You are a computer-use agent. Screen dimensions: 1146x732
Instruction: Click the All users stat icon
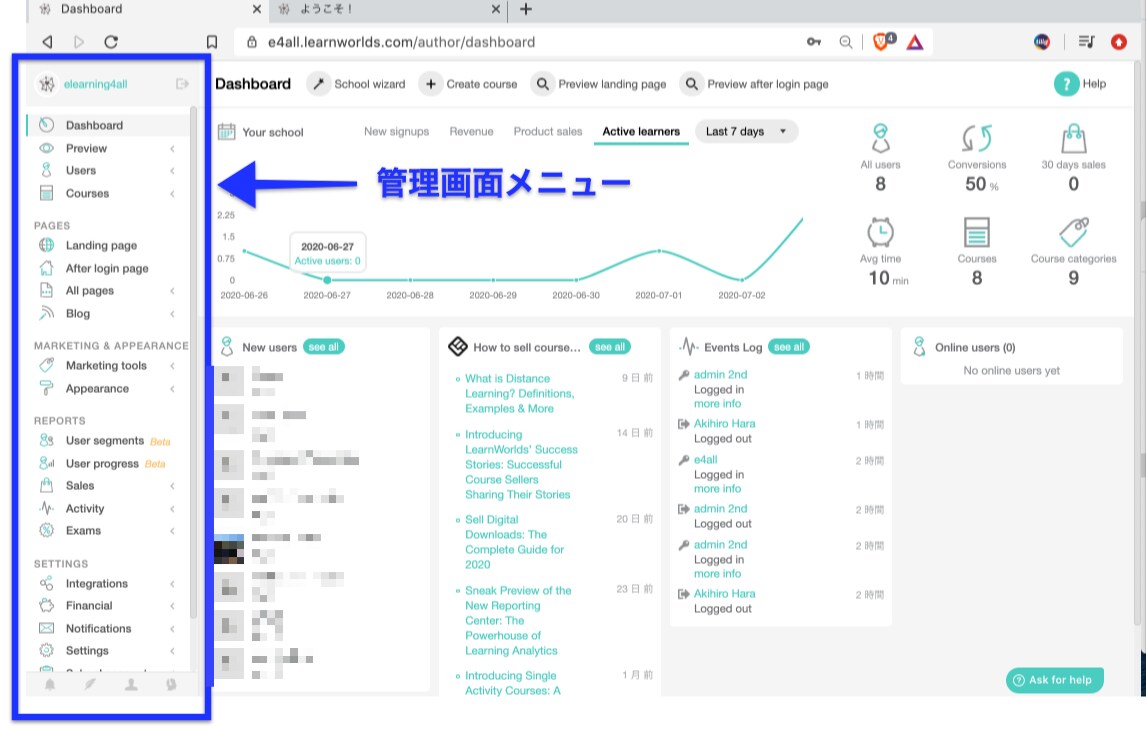[x=880, y=137]
